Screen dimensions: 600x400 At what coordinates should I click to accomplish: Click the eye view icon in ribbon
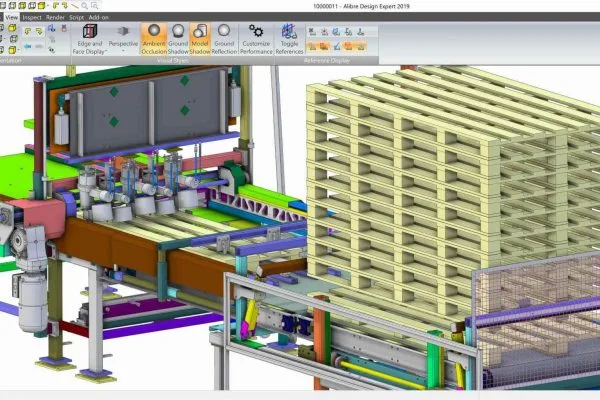click(x=51, y=50)
